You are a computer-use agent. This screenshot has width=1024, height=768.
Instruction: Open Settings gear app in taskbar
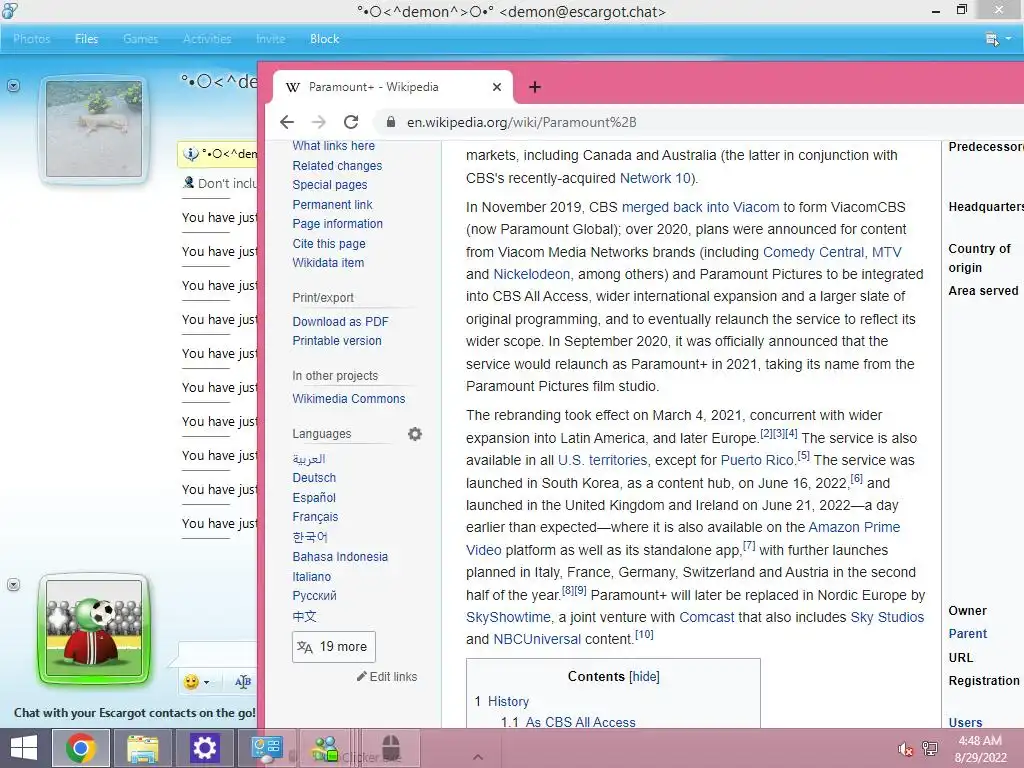pos(204,748)
